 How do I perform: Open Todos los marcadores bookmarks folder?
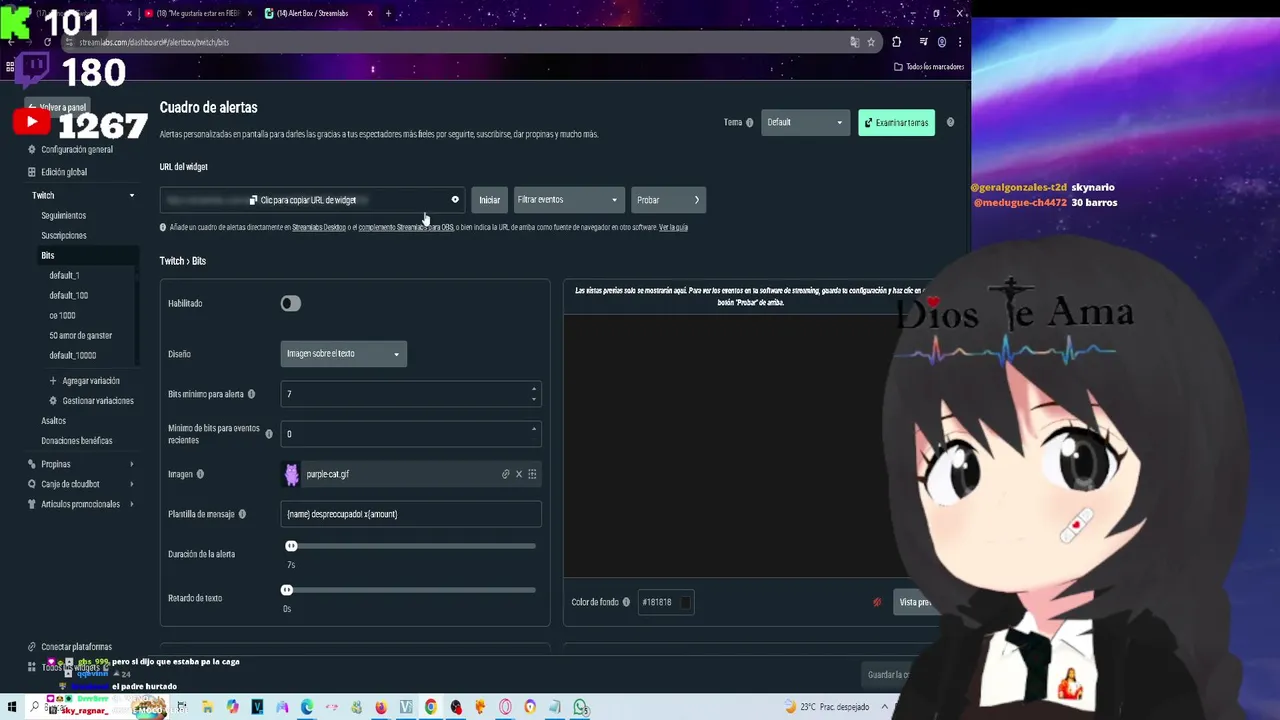(928, 67)
